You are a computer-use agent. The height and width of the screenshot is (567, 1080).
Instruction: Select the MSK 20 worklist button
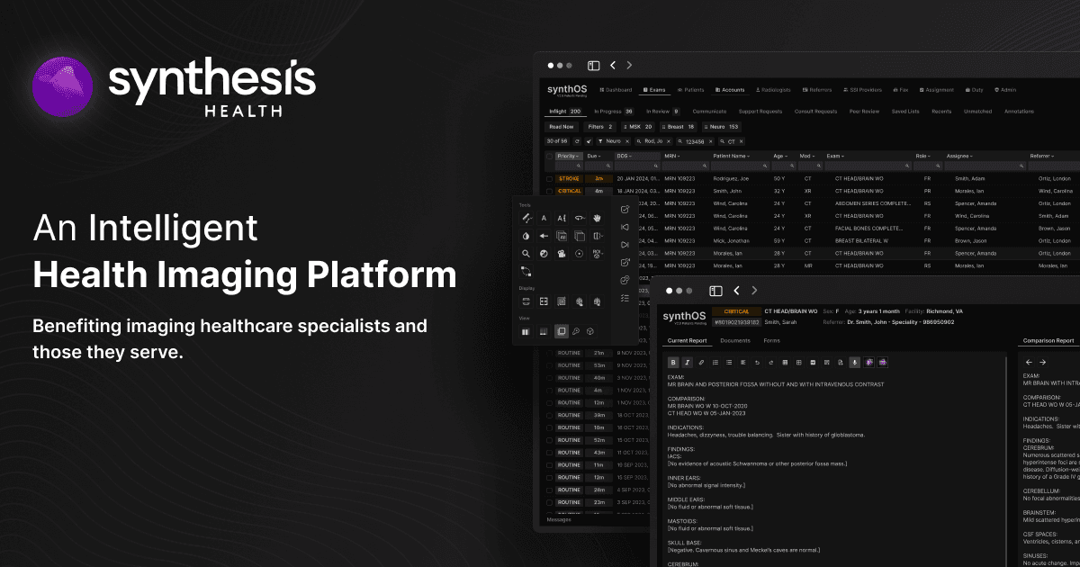click(637, 127)
